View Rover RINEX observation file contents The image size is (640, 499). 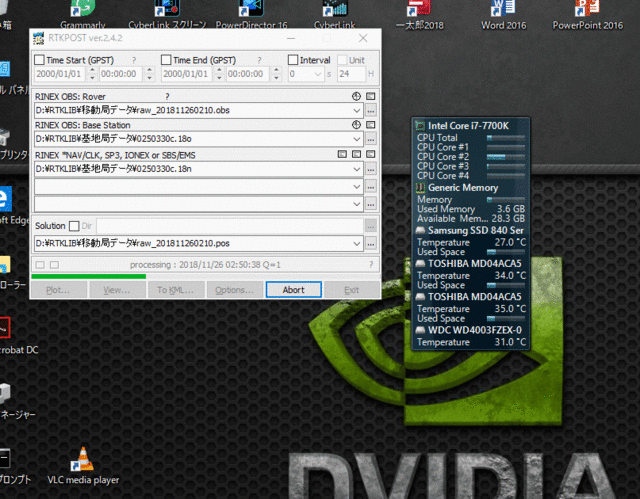(371, 96)
